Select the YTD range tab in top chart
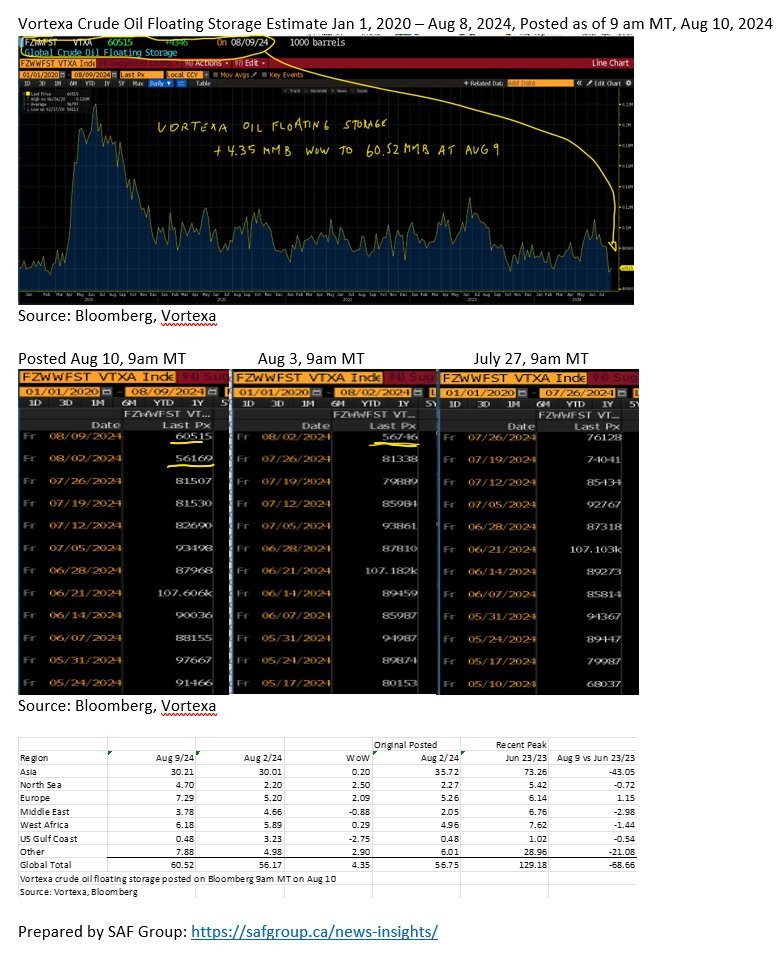 click(90, 83)
